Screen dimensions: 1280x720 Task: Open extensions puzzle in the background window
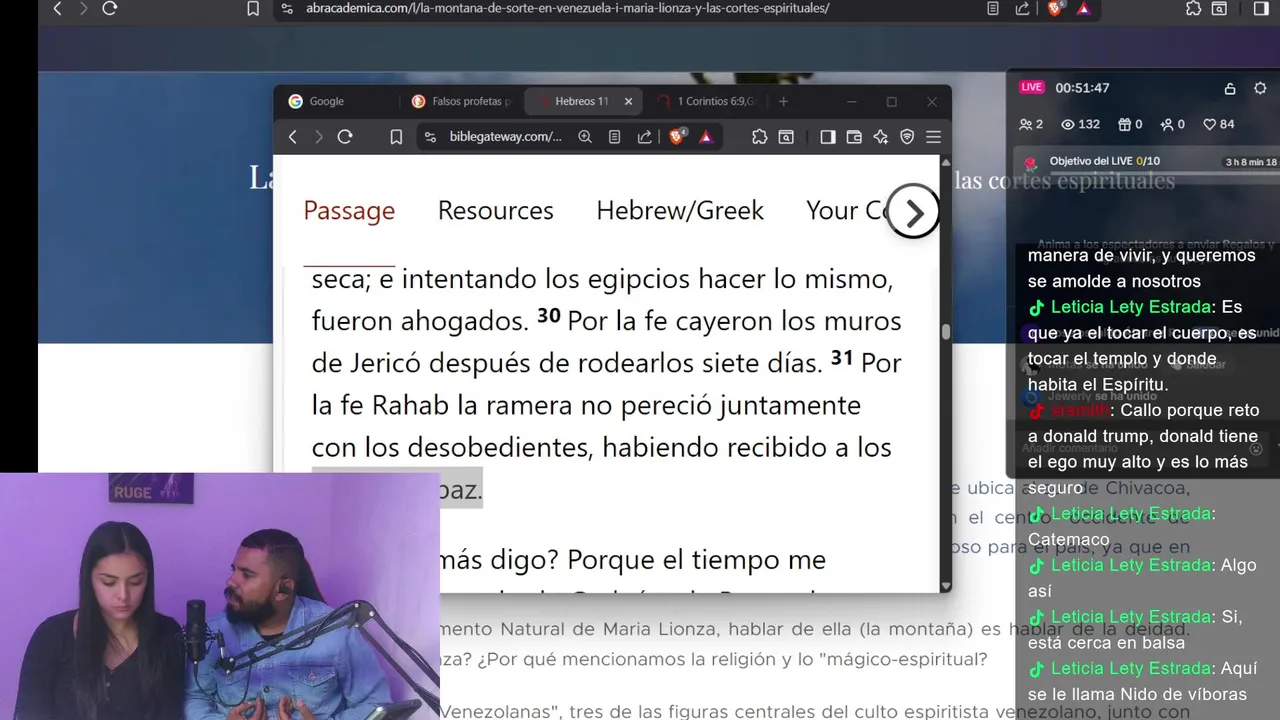tap(1193, 8)
